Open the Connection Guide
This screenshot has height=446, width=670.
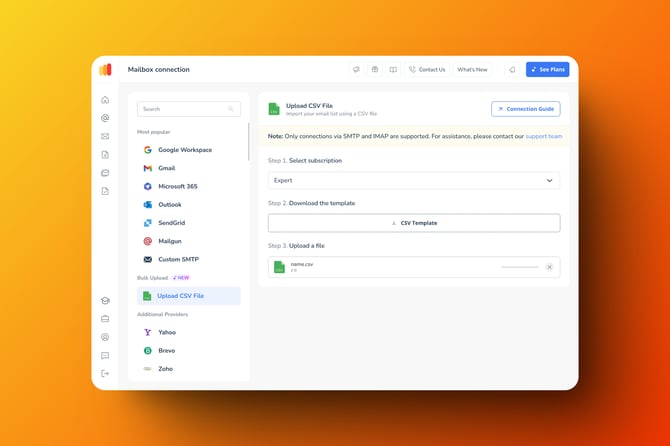(525, 109)
